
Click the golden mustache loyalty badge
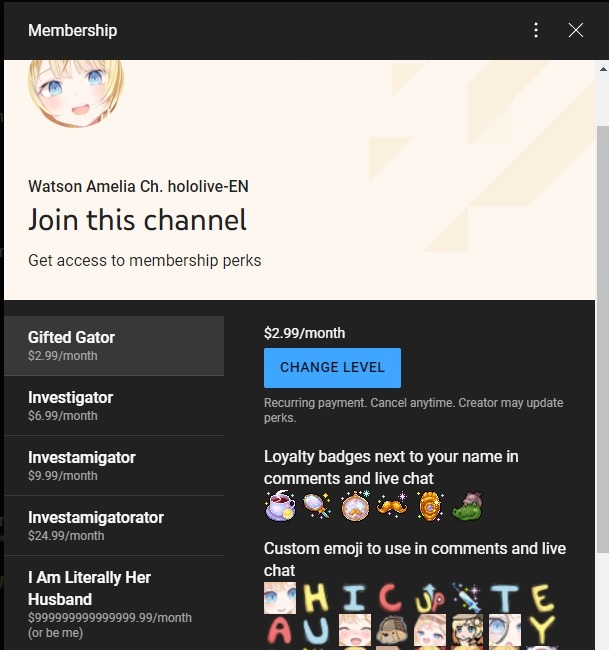392,506
